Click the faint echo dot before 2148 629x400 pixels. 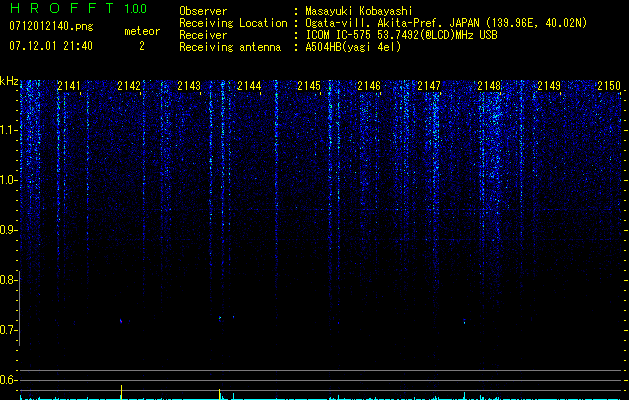[x=465, y=321]
